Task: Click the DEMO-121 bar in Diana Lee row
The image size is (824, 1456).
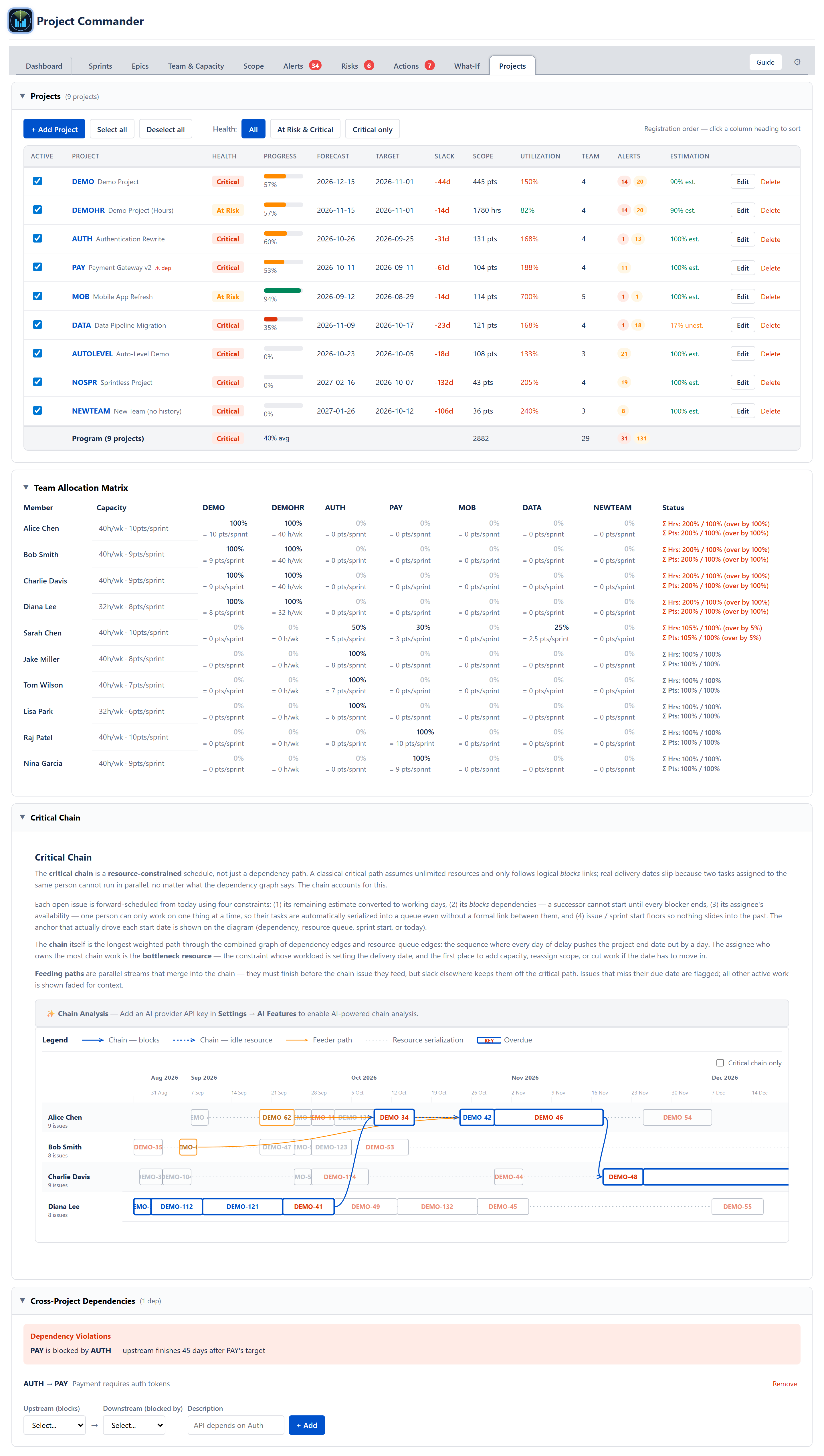Action: click(242, 1207)
